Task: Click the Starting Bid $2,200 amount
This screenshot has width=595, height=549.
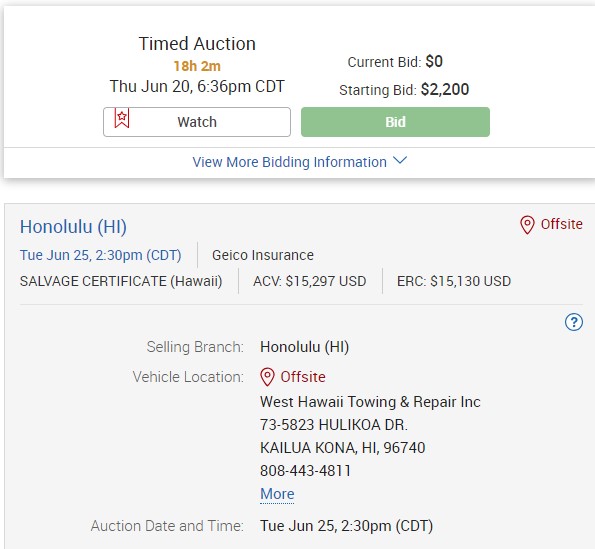Action: tap(445, 90)
